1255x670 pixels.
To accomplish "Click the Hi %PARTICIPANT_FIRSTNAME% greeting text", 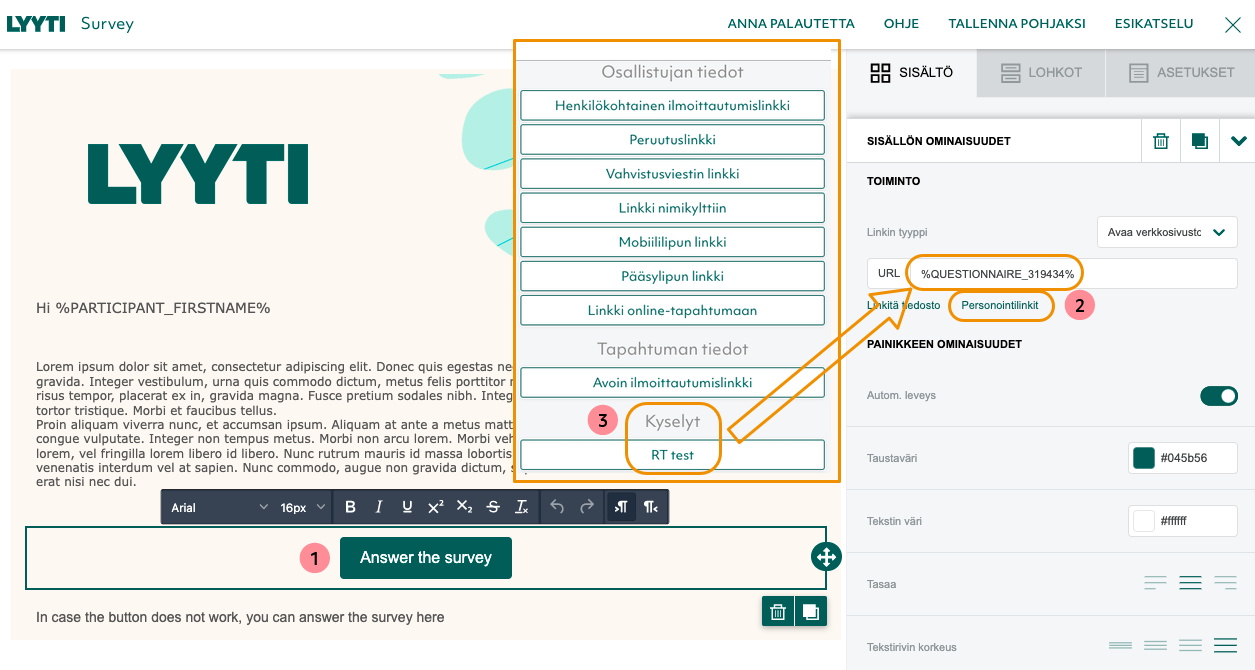I will tap(153, 308).
